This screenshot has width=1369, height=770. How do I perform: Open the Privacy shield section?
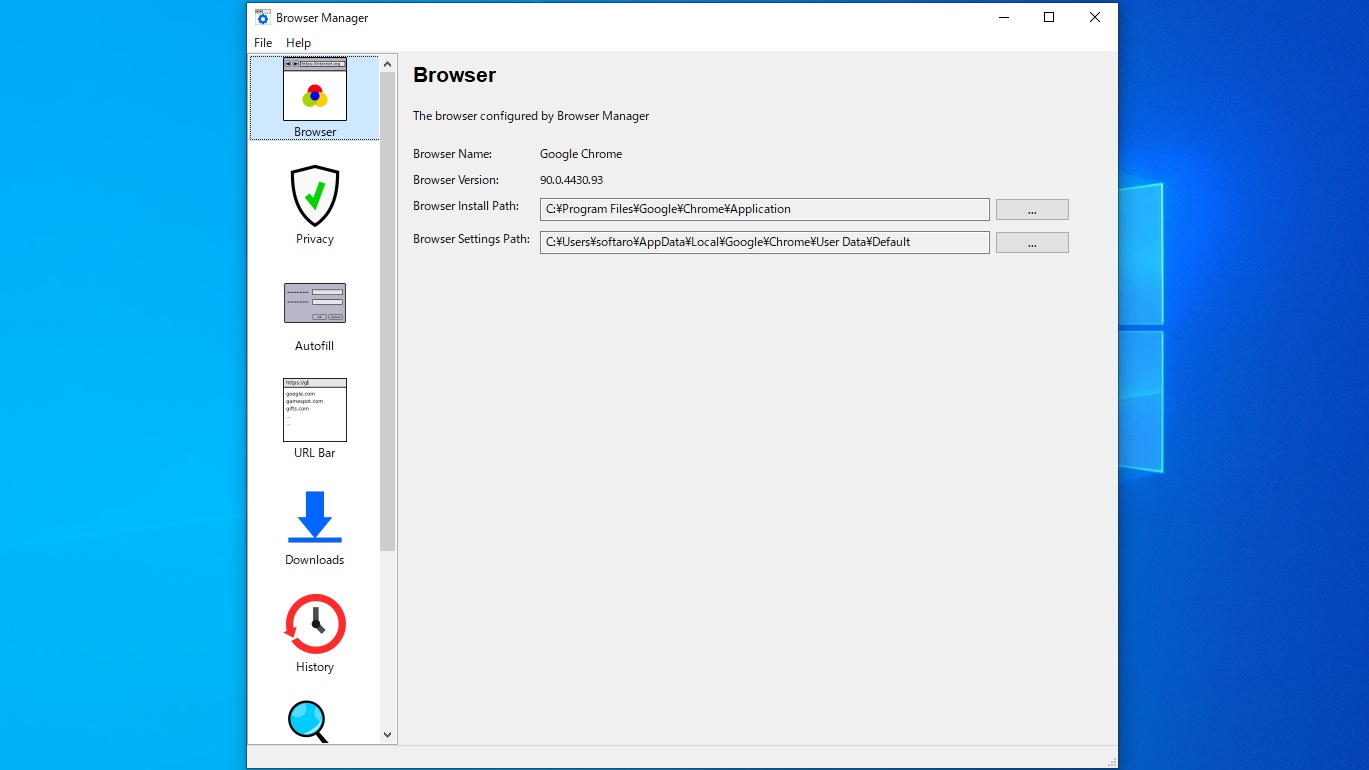[x=315, y=205]
